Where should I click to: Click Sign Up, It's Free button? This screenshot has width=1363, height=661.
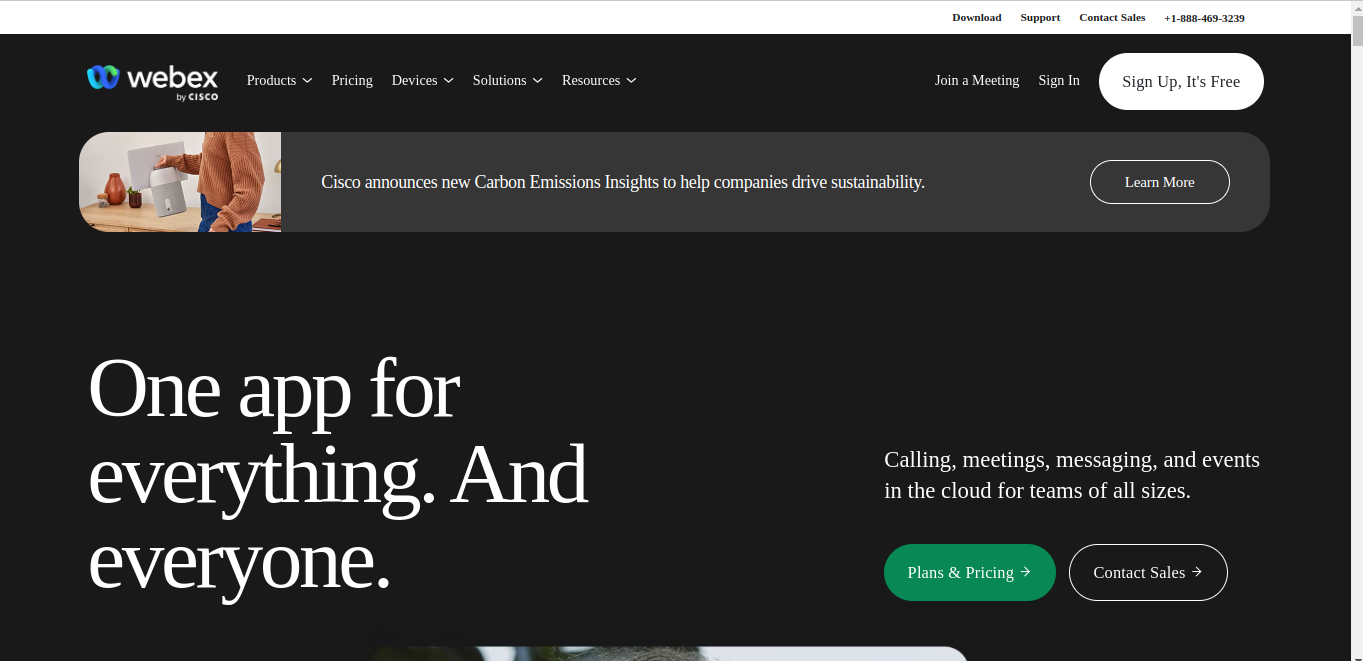tap(1181, 81)
